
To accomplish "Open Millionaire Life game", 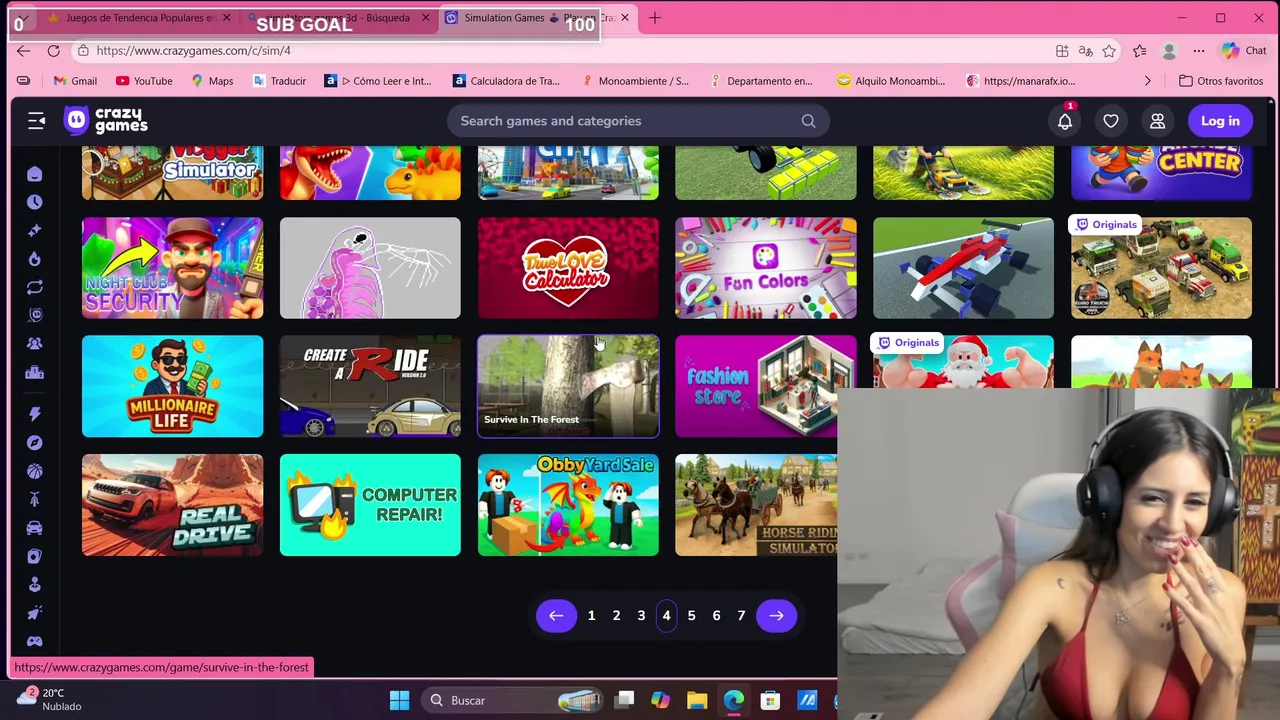I will pyautogui.click(x=172, y=386).
